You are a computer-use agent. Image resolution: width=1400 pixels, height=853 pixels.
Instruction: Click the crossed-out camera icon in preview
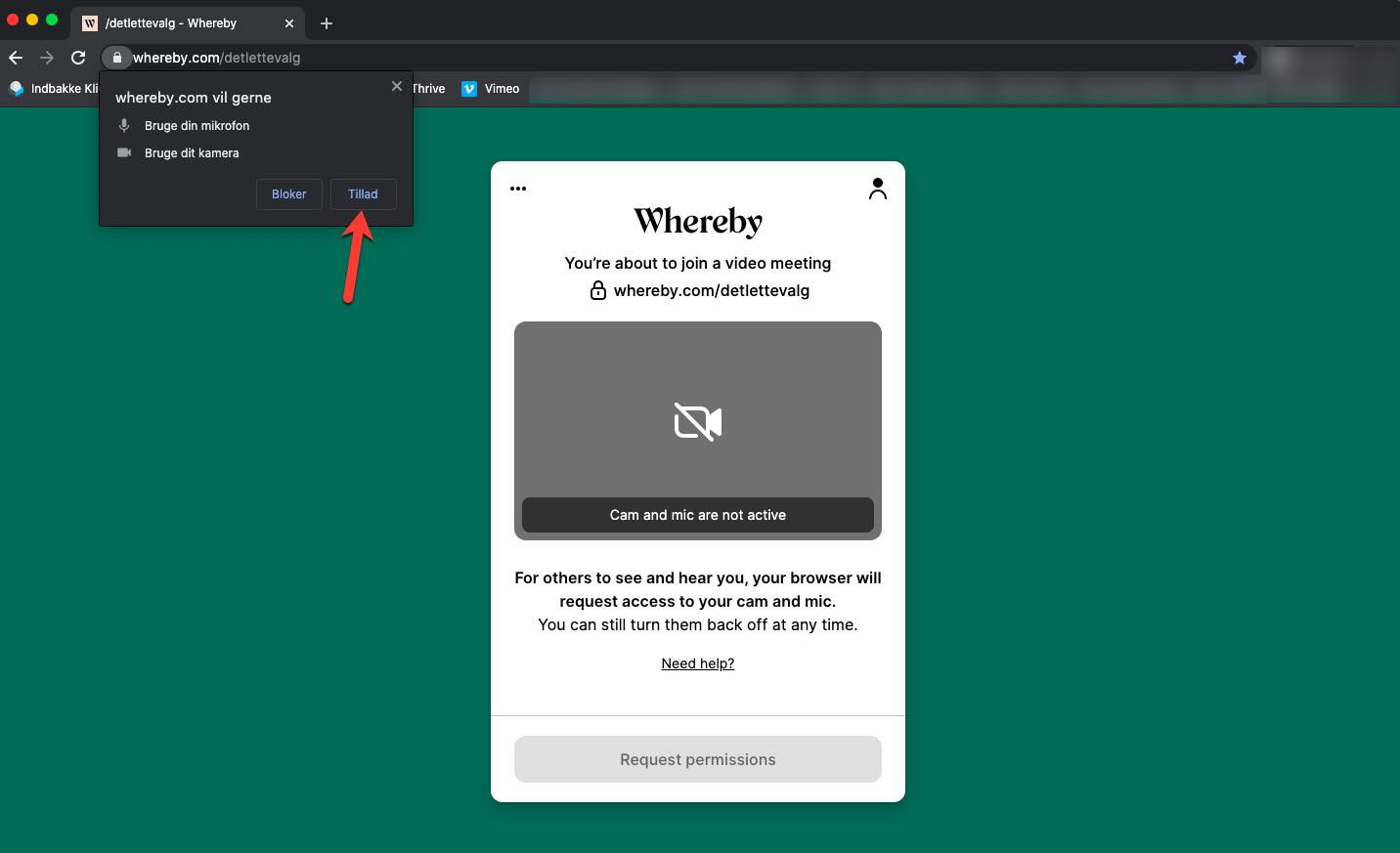pyautogui.click(x=698, y=422)
